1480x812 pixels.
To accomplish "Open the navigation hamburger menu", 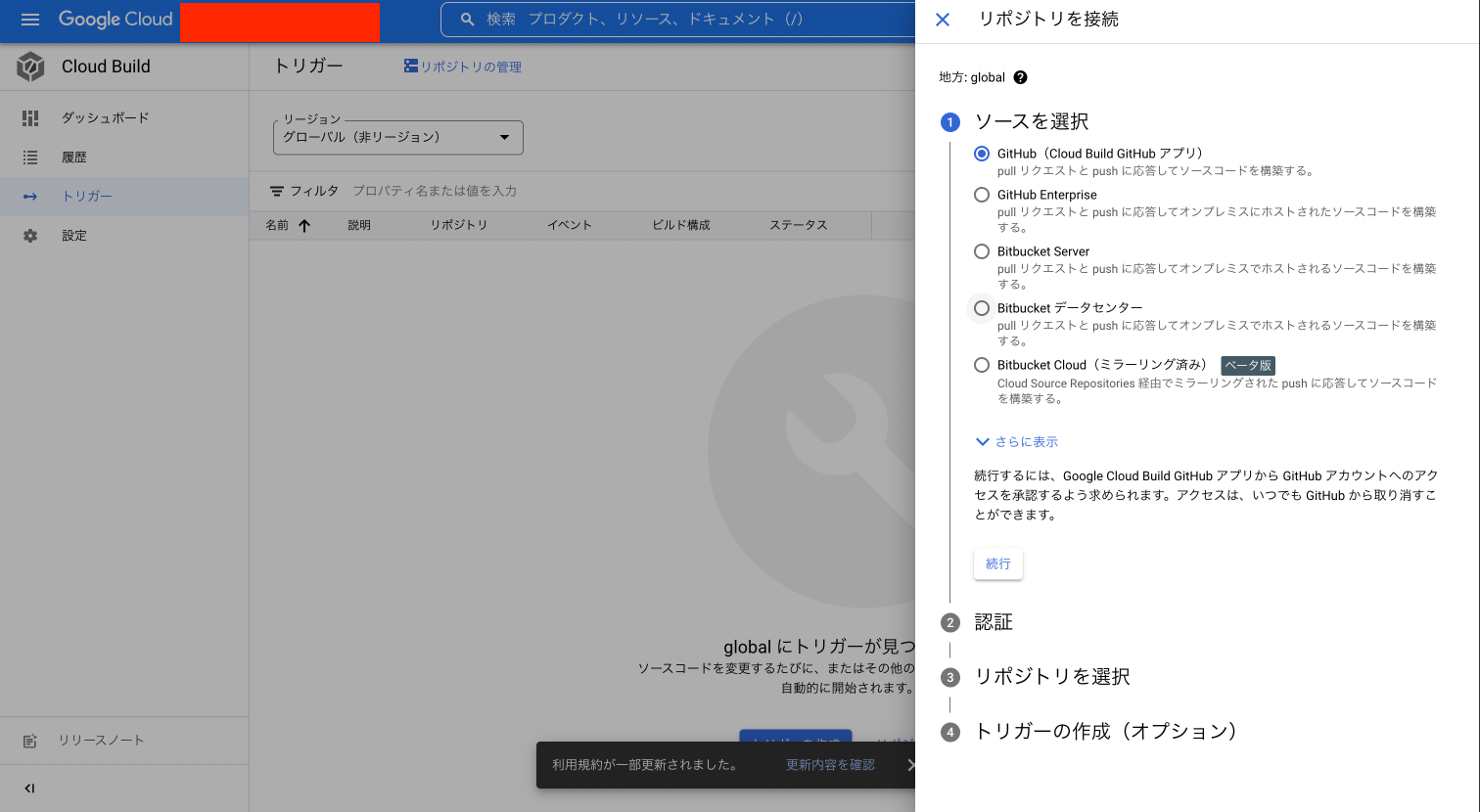I will point(29,19).
